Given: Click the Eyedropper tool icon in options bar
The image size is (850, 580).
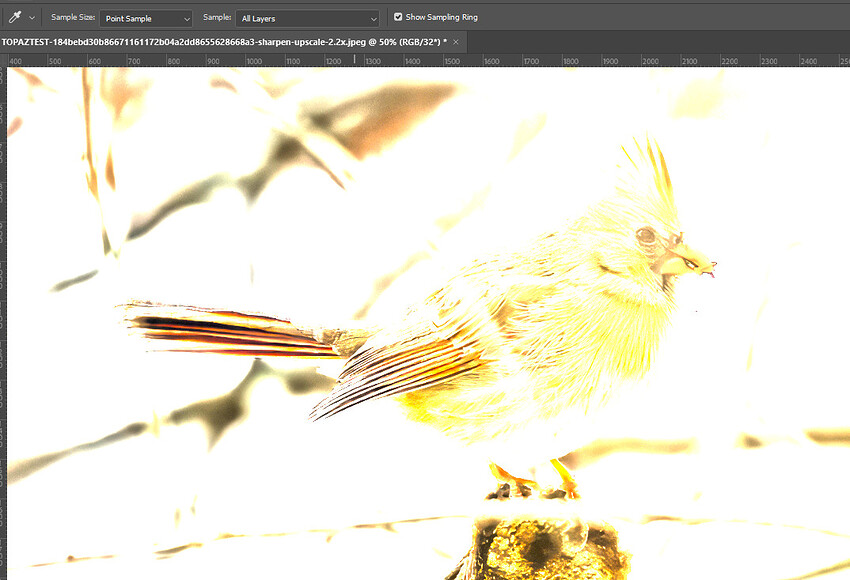Looking at the screenshot, I should point(16,17).
